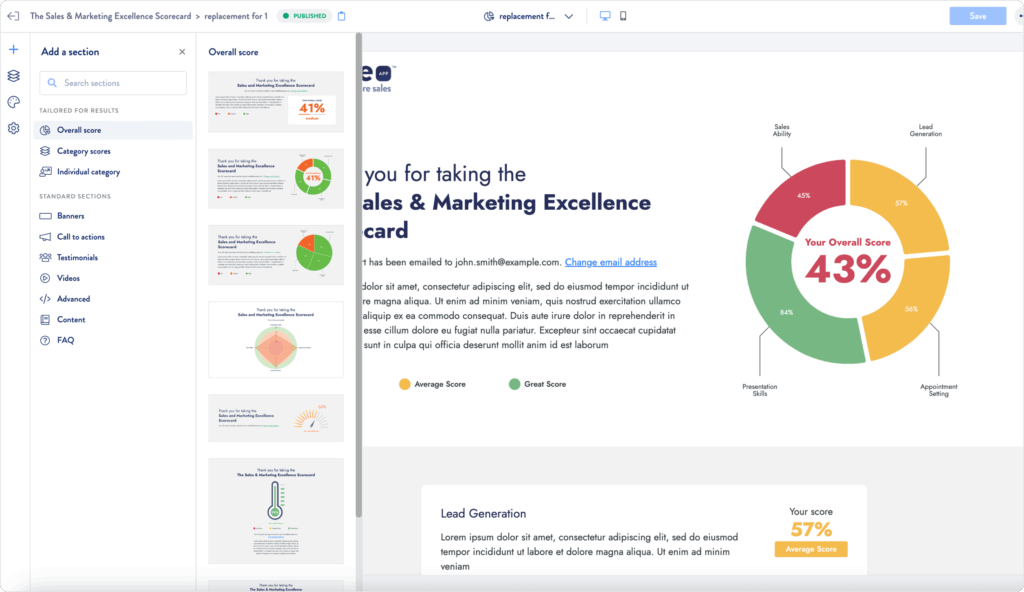Screen dimensions: 1024x592
Task: Open the settings gear icon
Action: click(14, 128)
